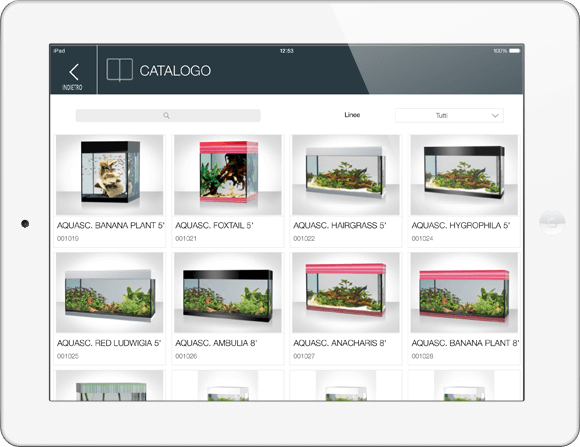Image resolution: width=580 pixels, height=447 pixels.
Task: Click the magnifier icon in search bar
Action: pyautogui.click(x=166, y=115)
